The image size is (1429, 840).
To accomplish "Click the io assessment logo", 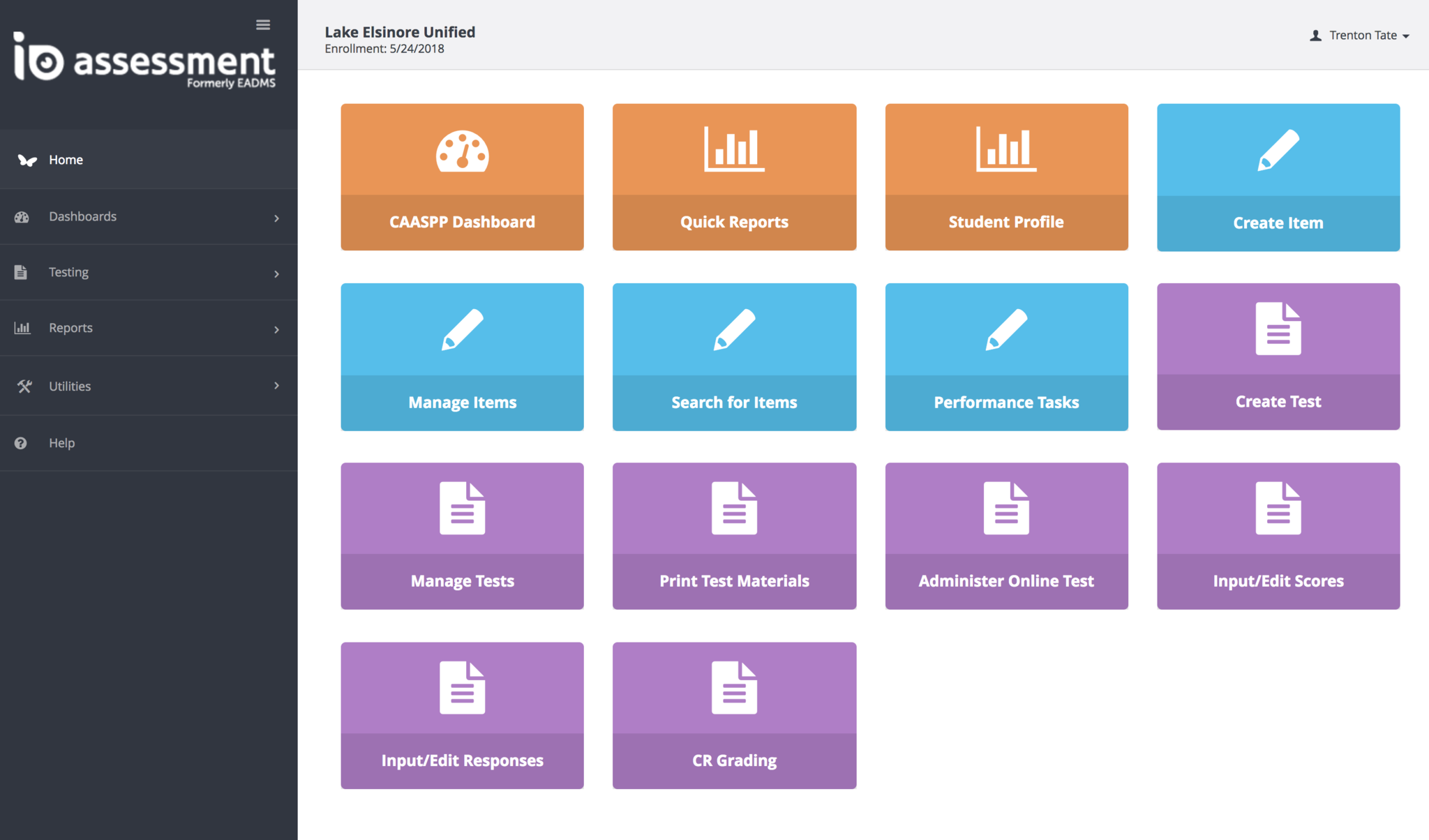I will 144,61.
